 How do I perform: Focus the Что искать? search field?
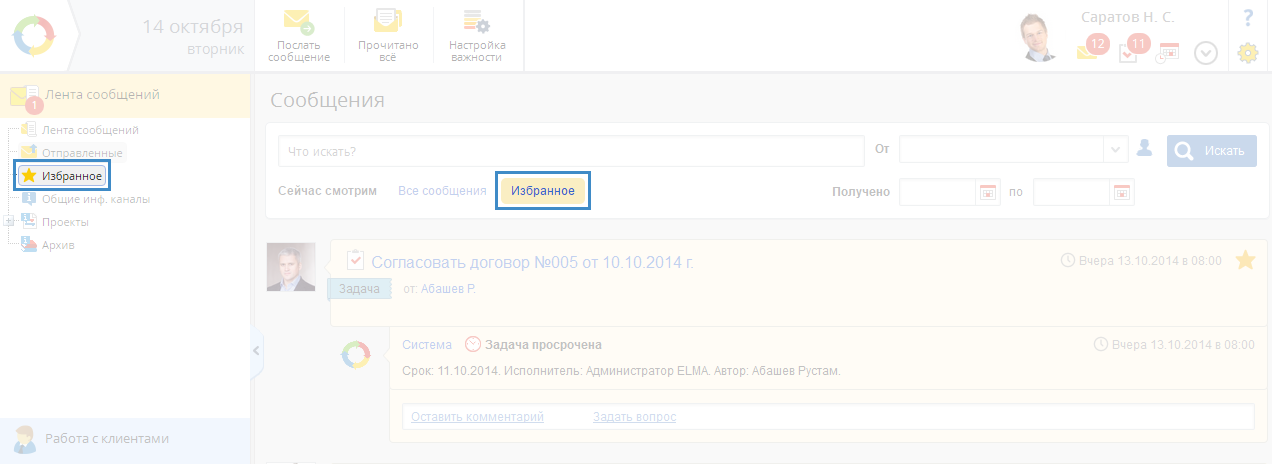(571, 151)
